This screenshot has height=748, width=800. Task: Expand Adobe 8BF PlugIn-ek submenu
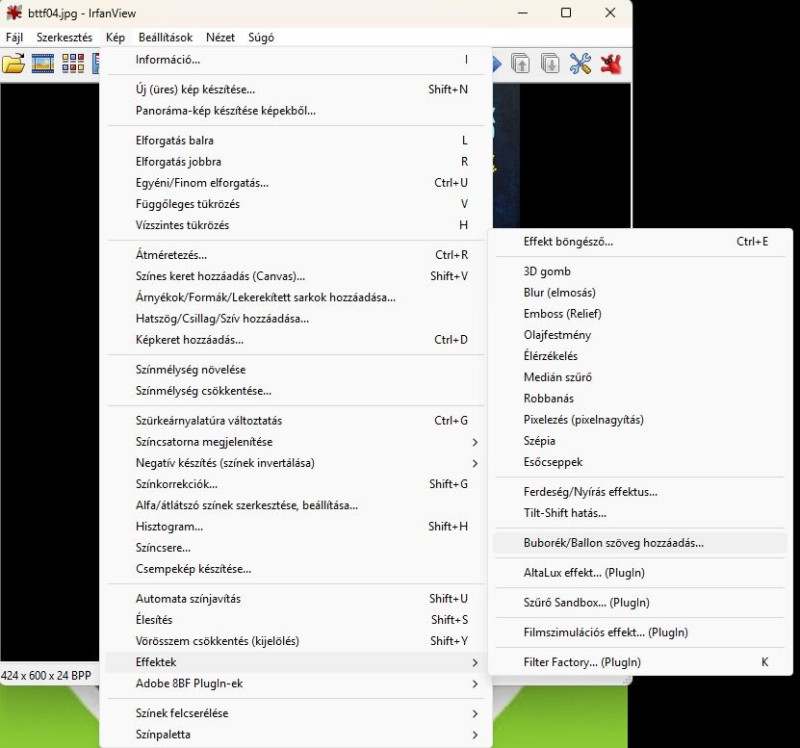click(296, 684)
